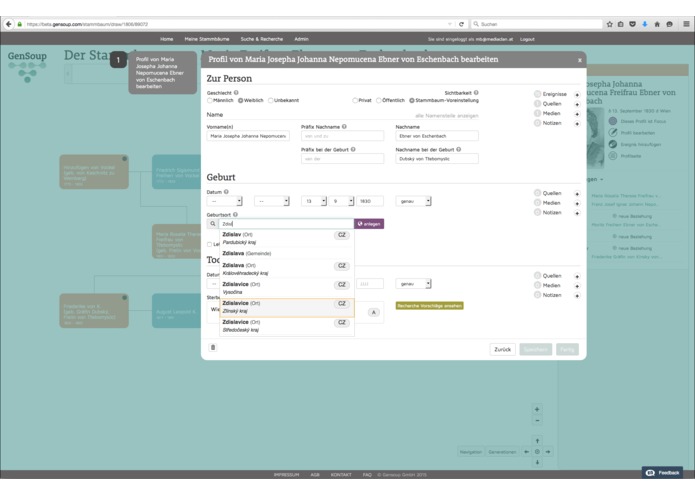This screenshot has height=494, width=695.
Task: Click the purple anlegen button
Action: click(x=369, y=224)
